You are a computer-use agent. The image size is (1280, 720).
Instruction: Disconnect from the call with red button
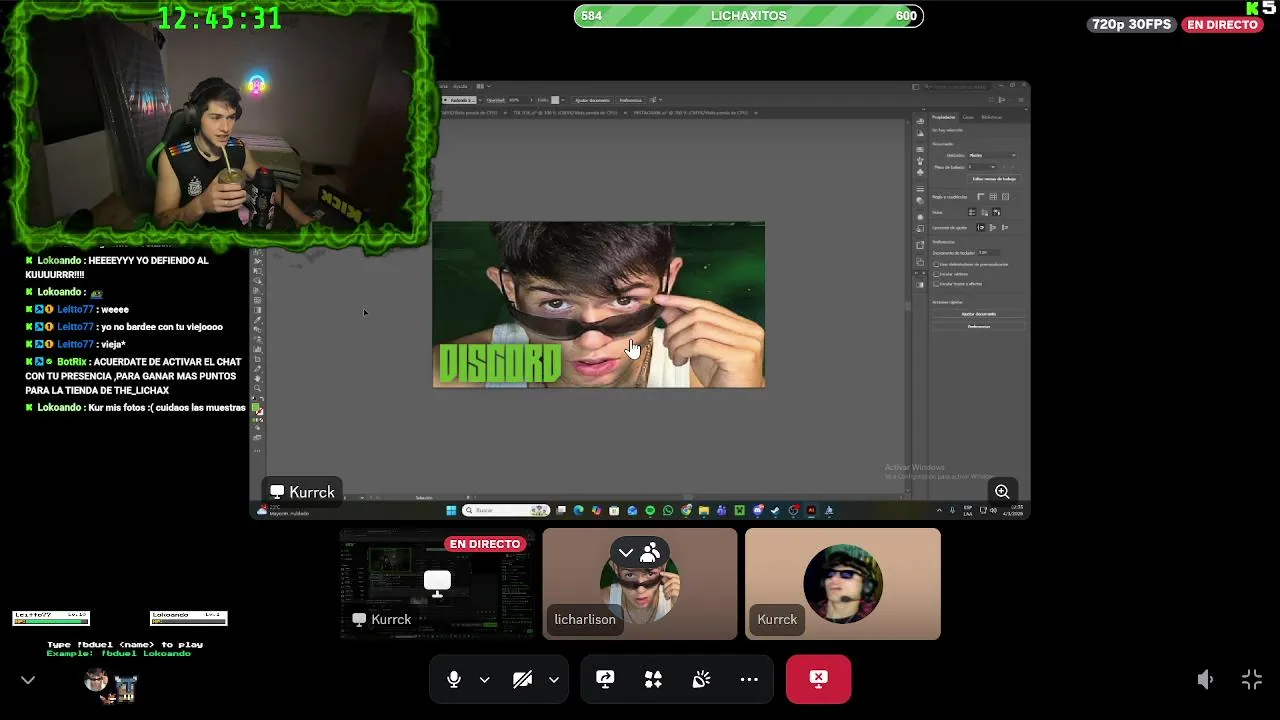coord(818,679)
